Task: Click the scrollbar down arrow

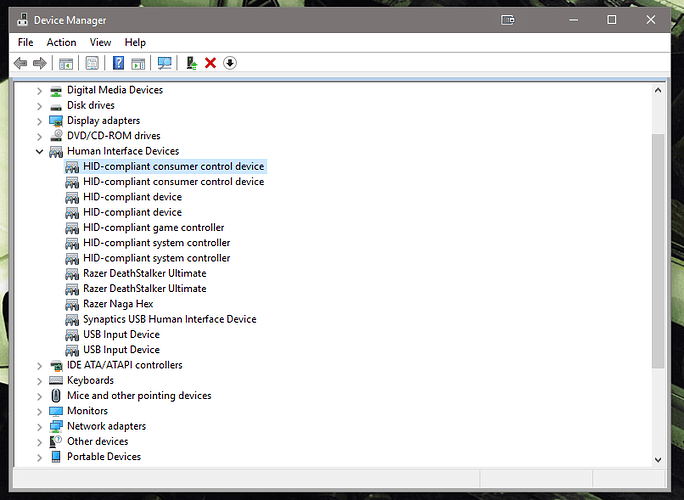Action: pyautogui.click(x=657, y=458)
